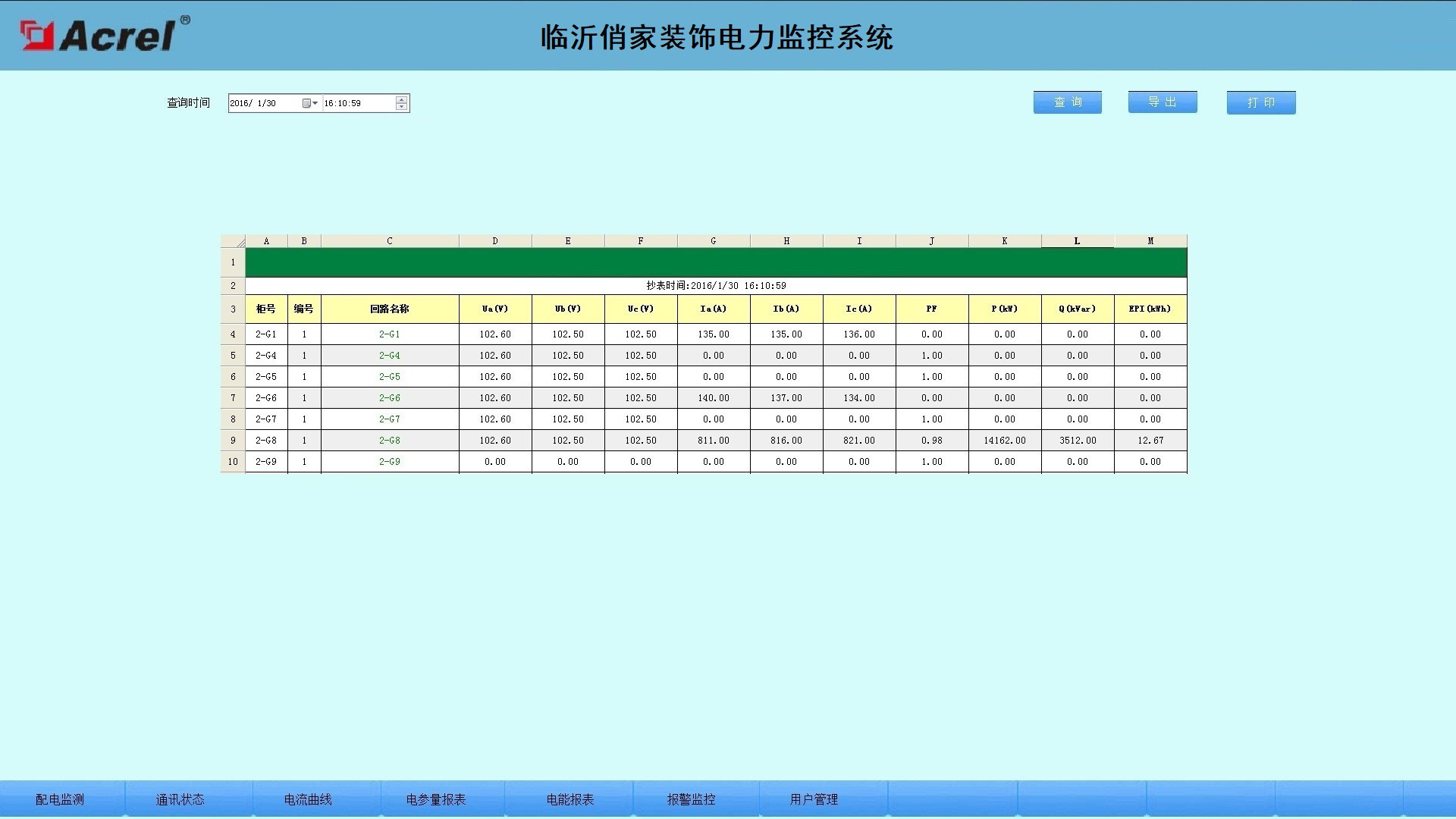Click the 821.00 Ic current cell
Image resolution: width=1456 pixels, height=819 pixels.
[x=859, y=441]
